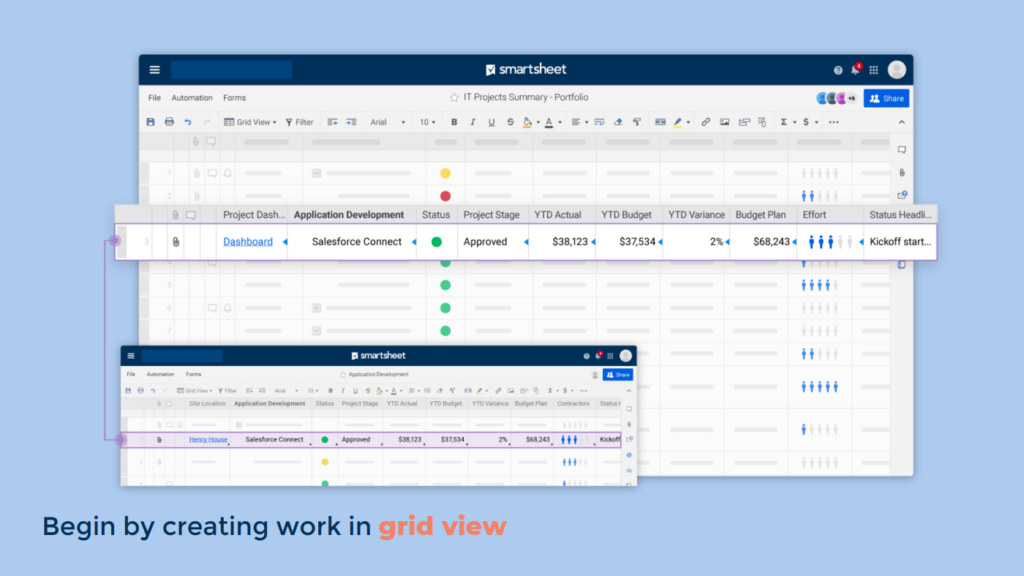Open the app launcher grid in Portfolio window
This screenshot has height=576, width=1024.
[874, 70]
